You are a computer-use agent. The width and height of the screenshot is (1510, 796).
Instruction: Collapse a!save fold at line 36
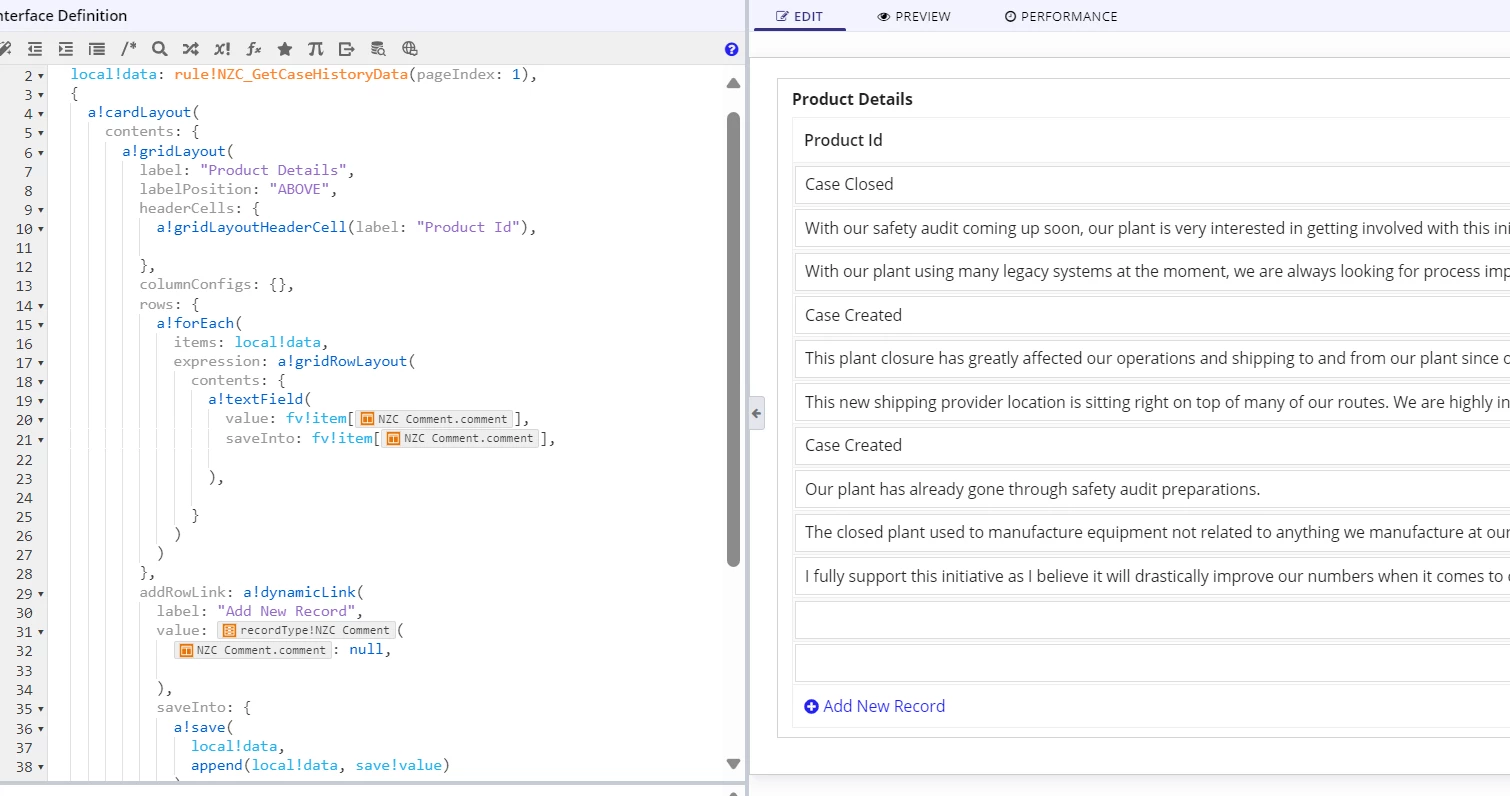pyautogui.click(x=41, y=730)
